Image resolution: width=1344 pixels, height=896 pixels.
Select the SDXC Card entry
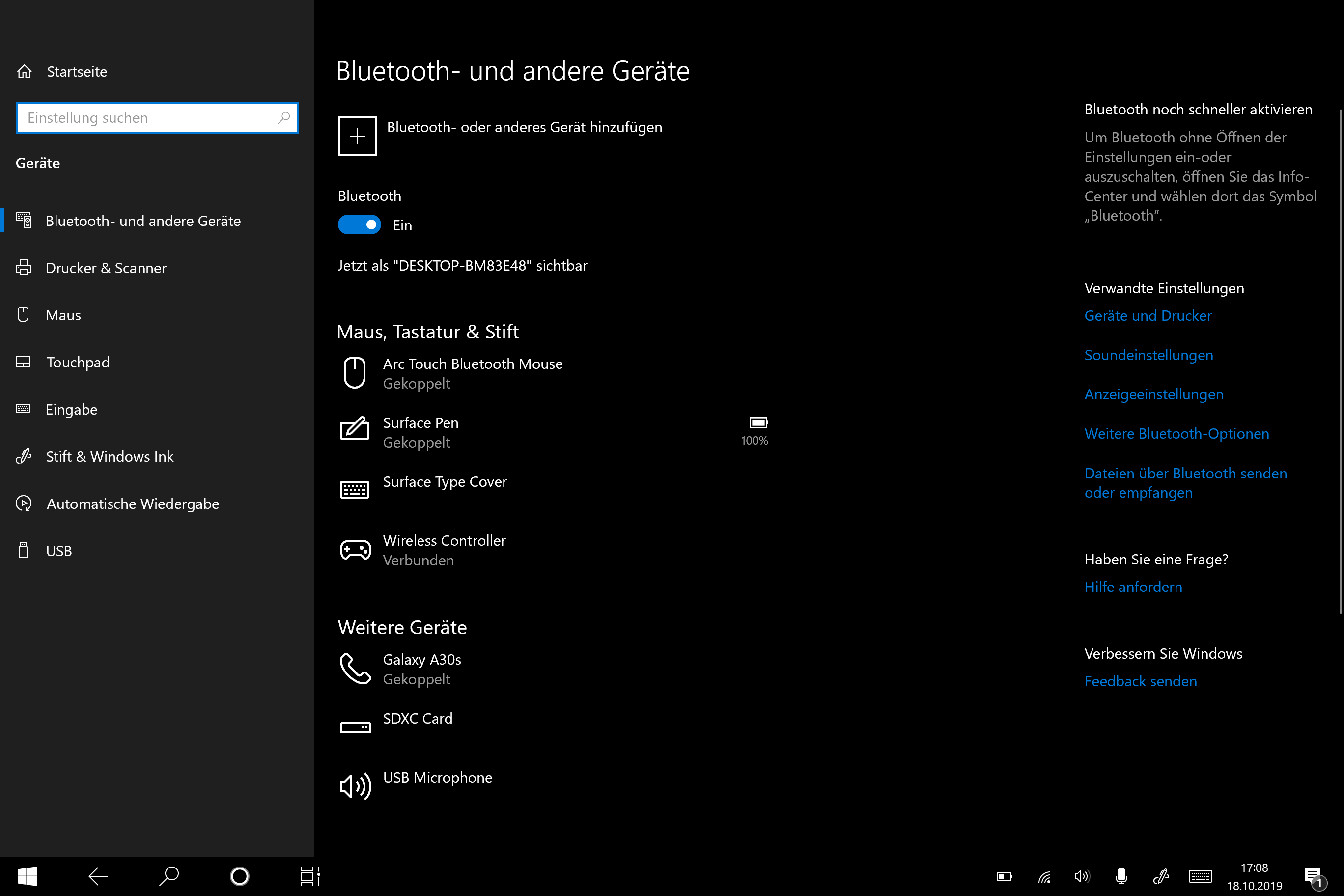coord(554,727)
